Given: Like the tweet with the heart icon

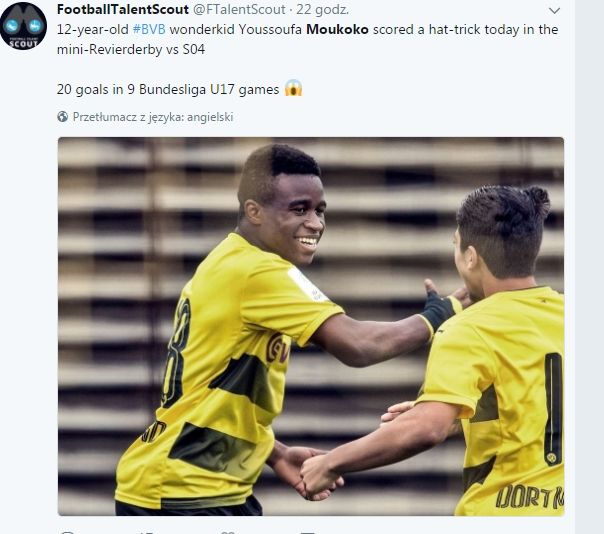Looking at the screenshot, I should point(227,532).
